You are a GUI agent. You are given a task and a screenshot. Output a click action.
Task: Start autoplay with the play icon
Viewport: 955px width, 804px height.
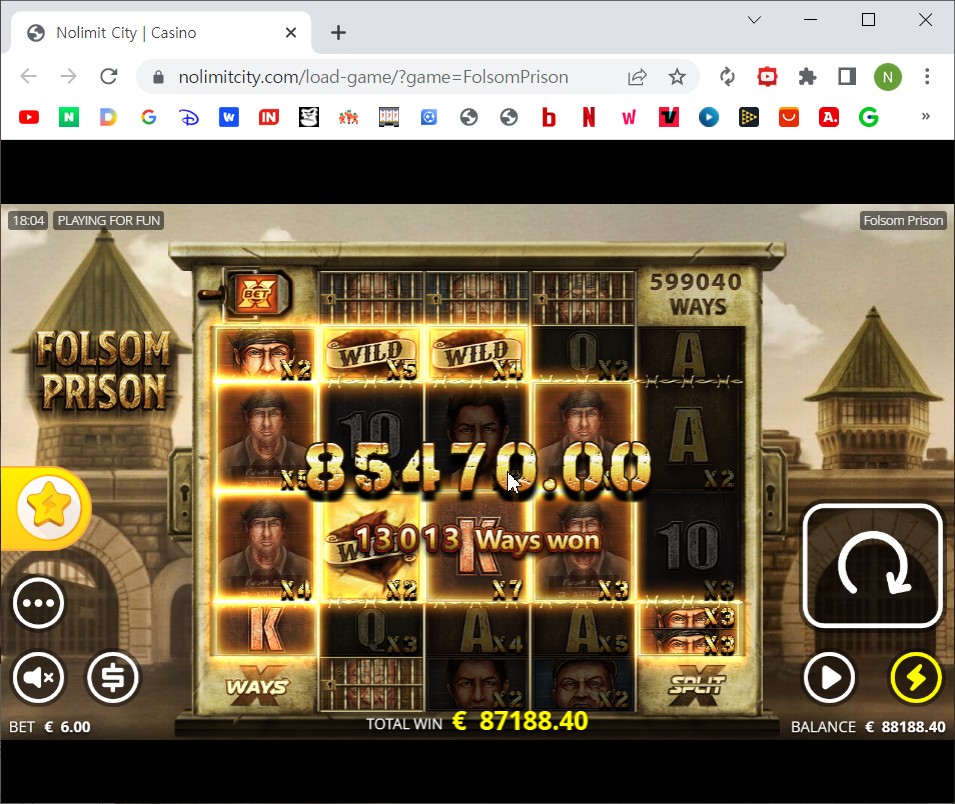(830, 677)
